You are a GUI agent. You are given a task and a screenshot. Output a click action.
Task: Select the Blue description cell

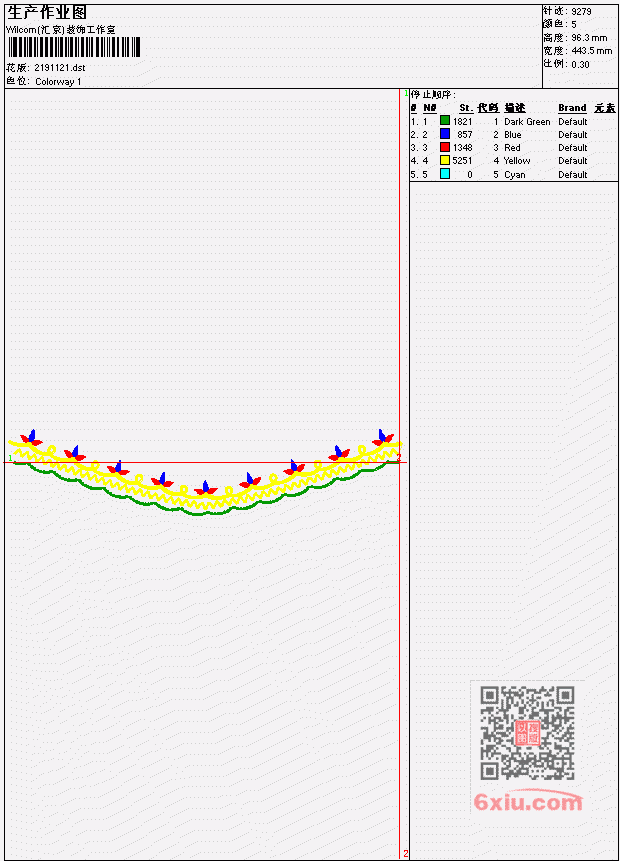513,135
